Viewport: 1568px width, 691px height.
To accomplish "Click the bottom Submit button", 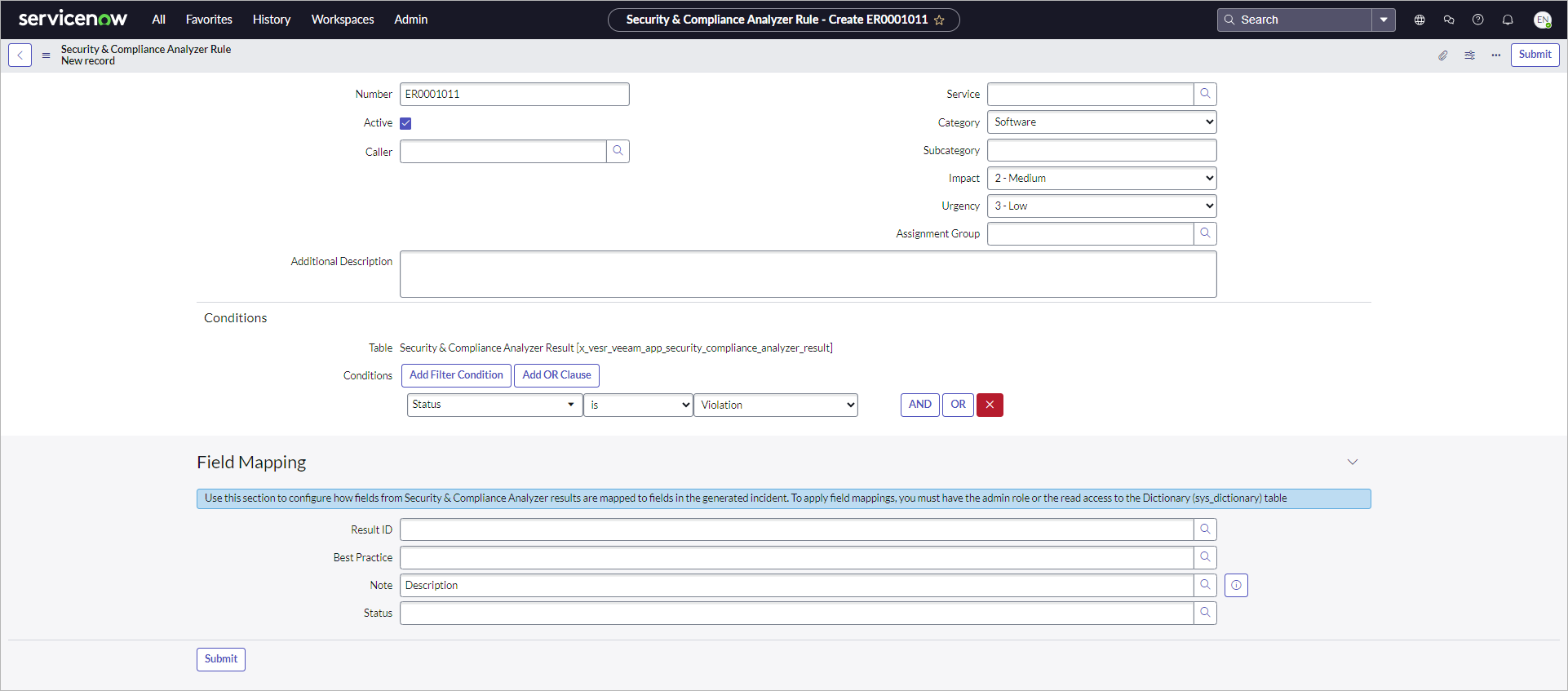I will [x=221, y=659].
